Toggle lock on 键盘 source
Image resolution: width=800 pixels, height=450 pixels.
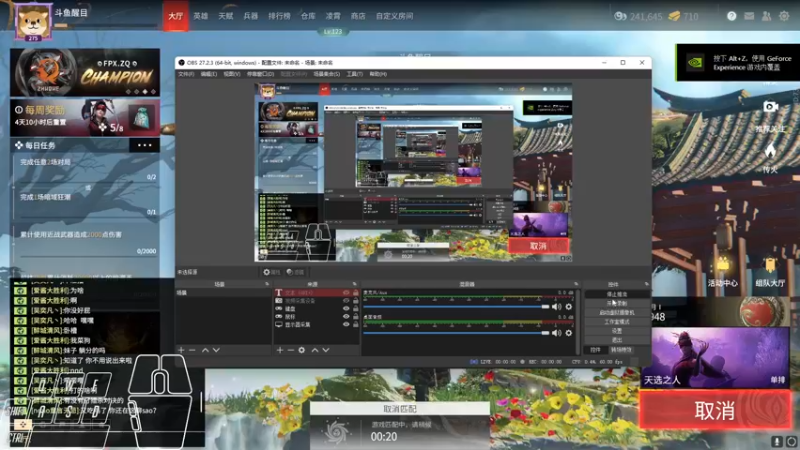pos(356,309)
